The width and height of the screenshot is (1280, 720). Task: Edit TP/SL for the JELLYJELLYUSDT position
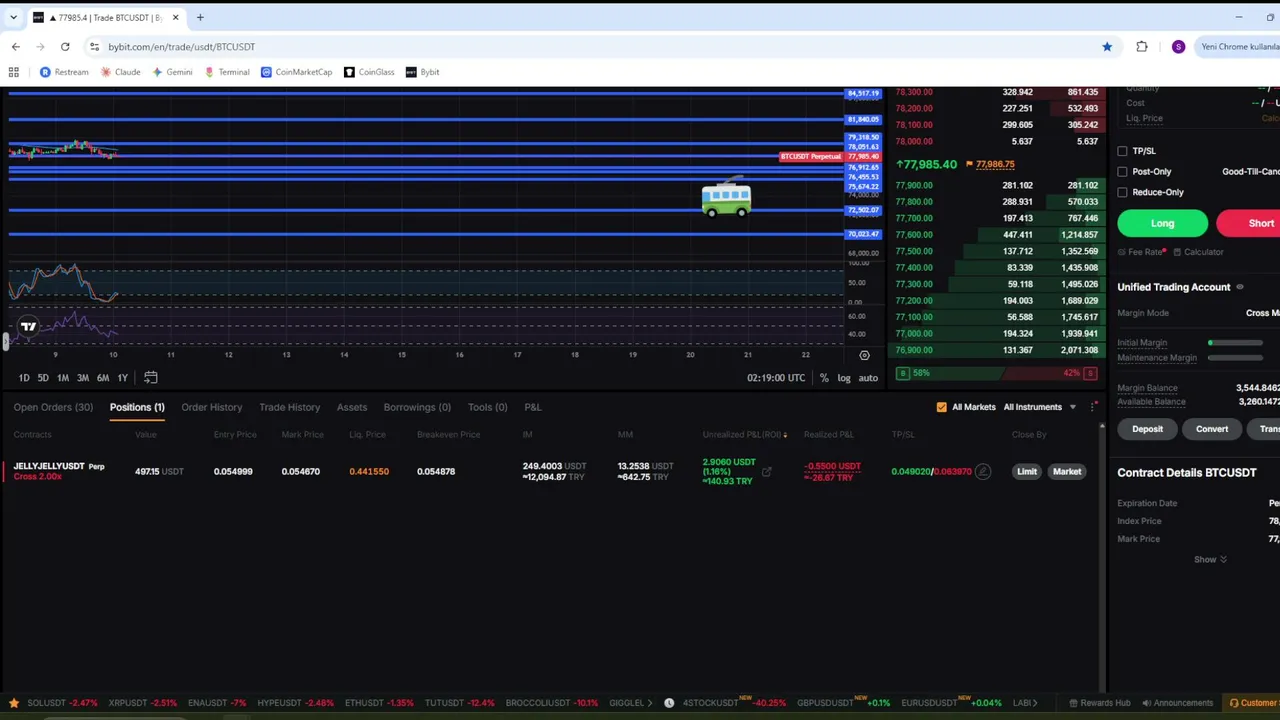pyautogui.click(x=982, y=471)
